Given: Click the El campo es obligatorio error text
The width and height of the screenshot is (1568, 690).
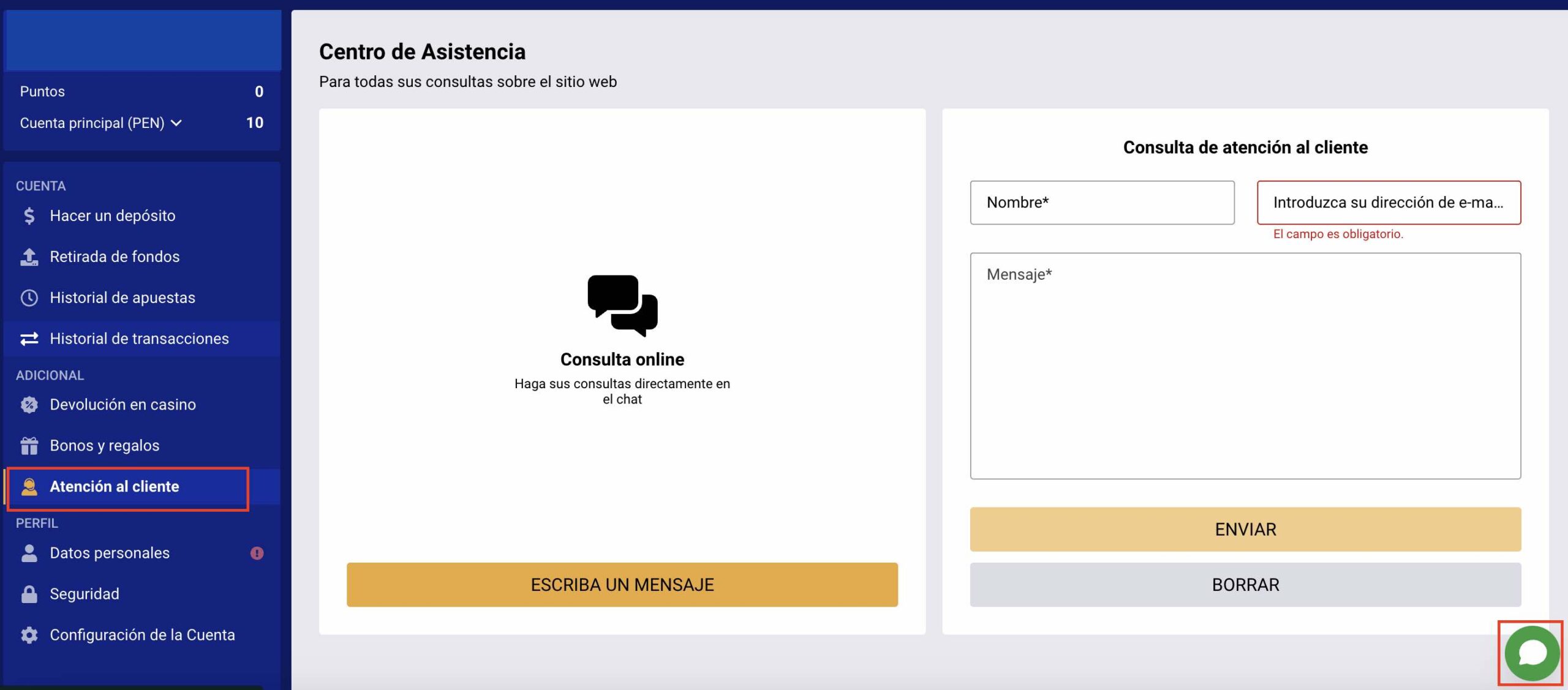Looking at the screenshot, I should [x=1338, y=234].
